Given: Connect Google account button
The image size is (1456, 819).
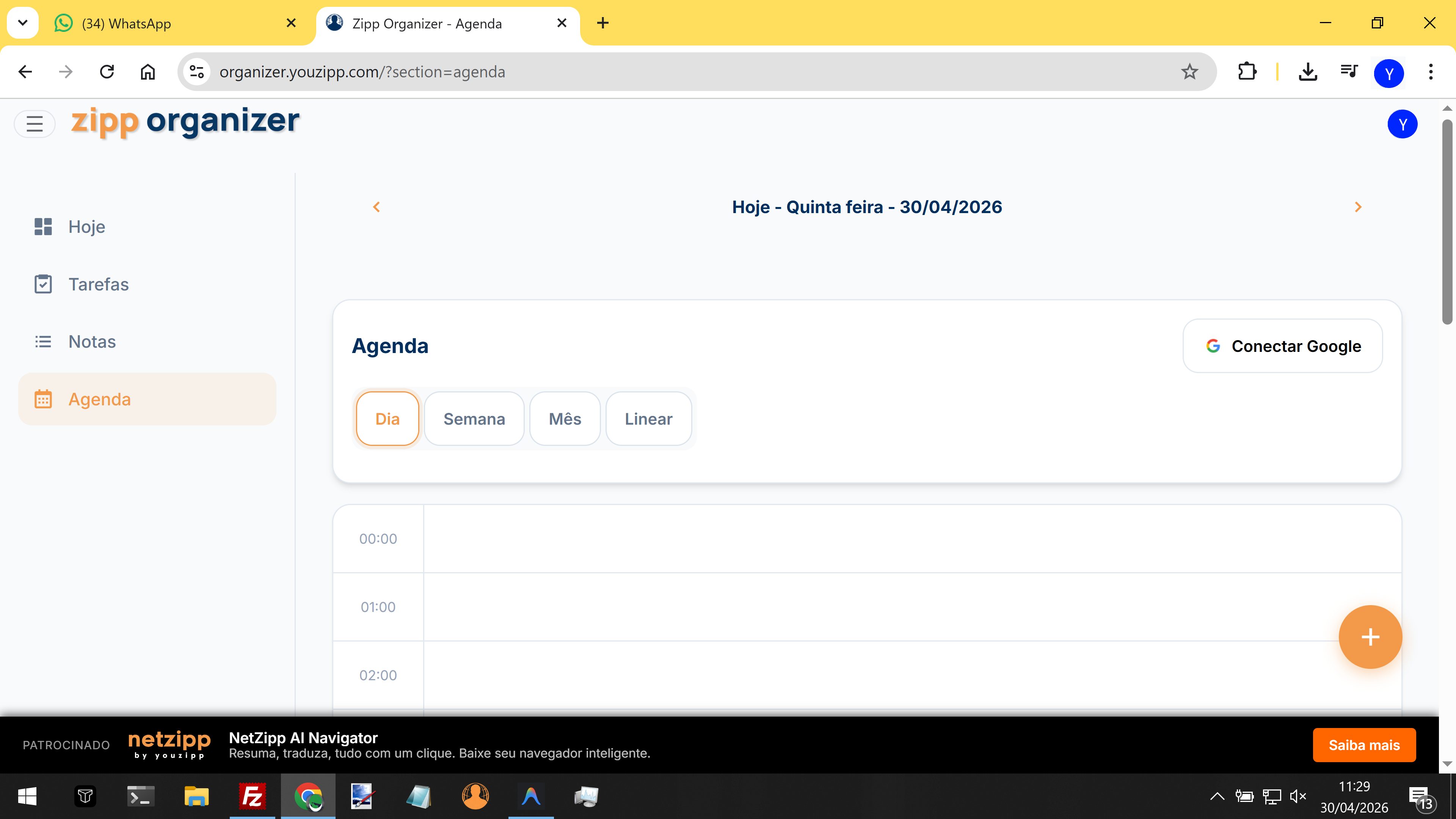Looking at the screenshot, I should point(1282,346).
